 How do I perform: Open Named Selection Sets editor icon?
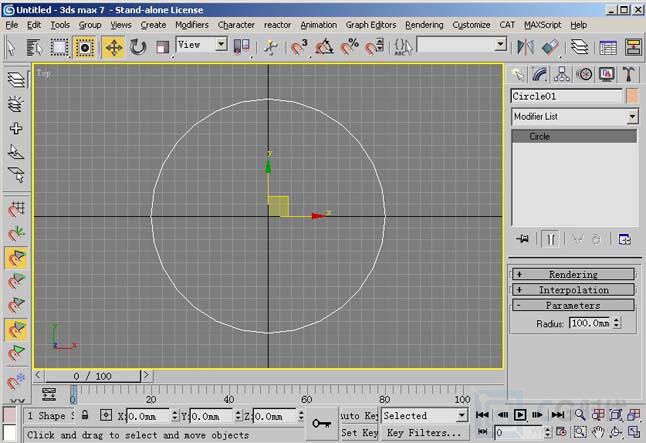pyautogui.click(x=403, y=47)
